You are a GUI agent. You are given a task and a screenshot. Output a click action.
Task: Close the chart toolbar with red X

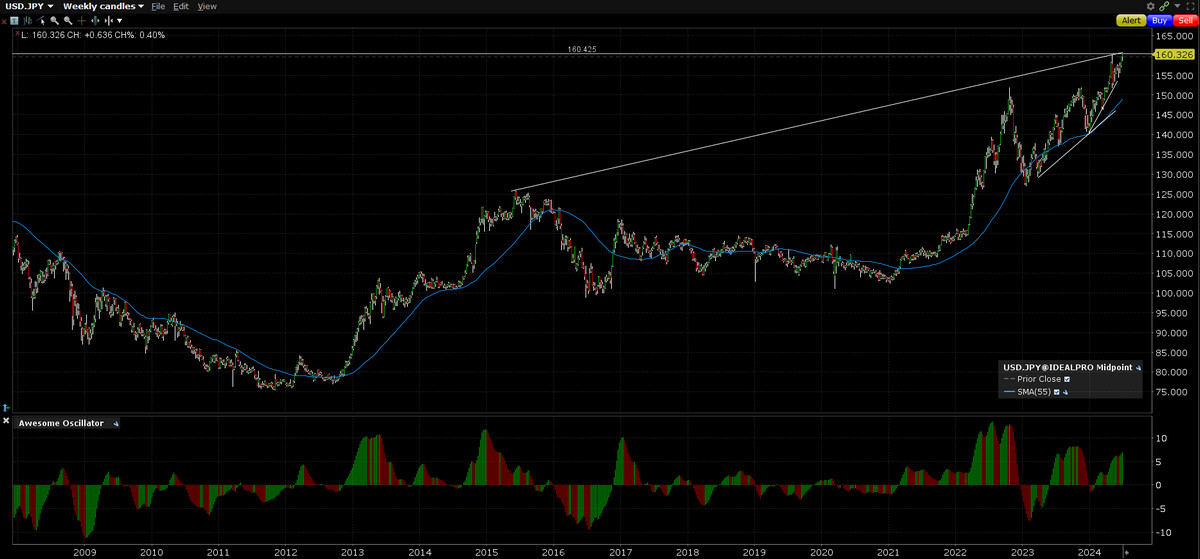pos(4,21)
